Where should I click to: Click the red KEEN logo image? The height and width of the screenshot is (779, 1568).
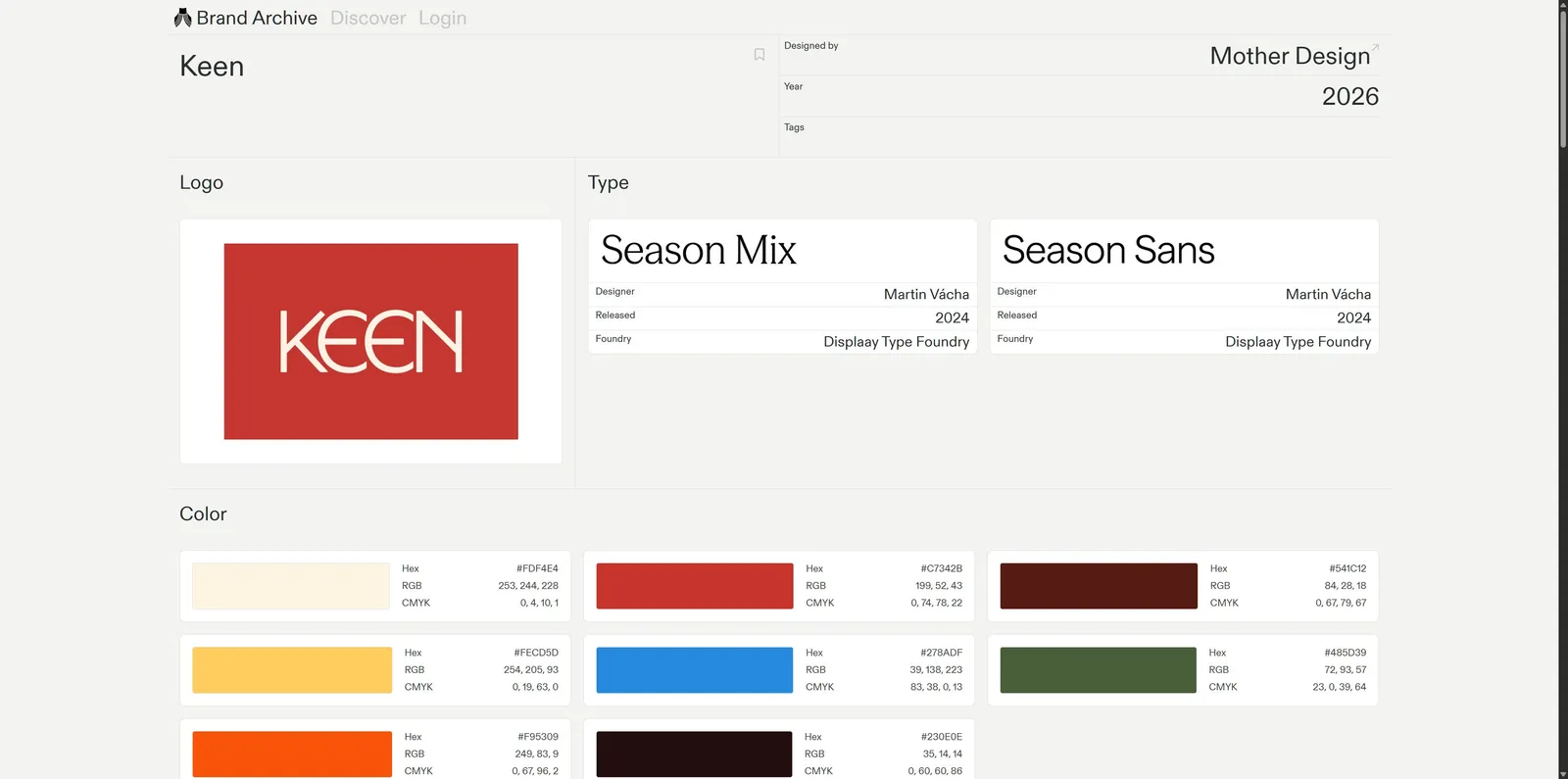coord(371,341)
